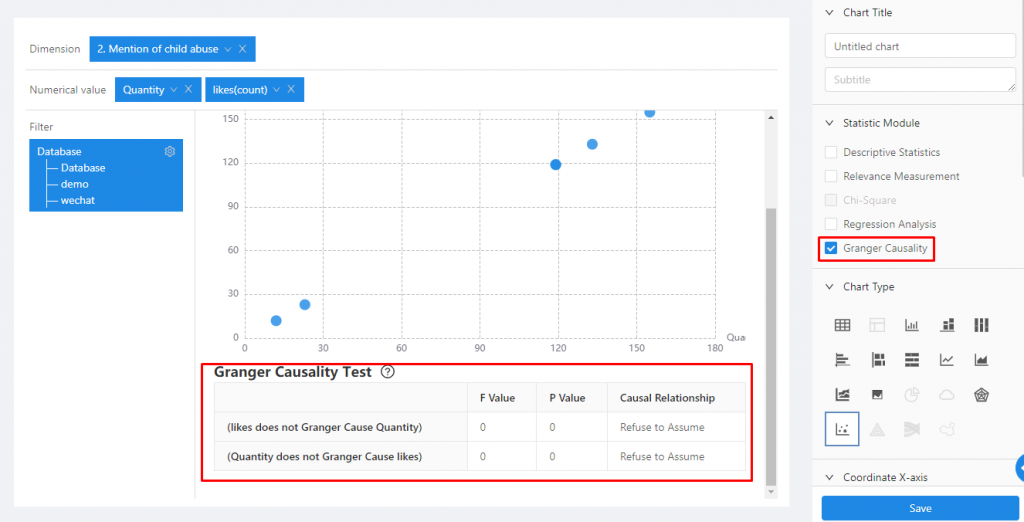Click the Granger Causality Test help icon
The image size is (1024, 522).
[388, 372]
